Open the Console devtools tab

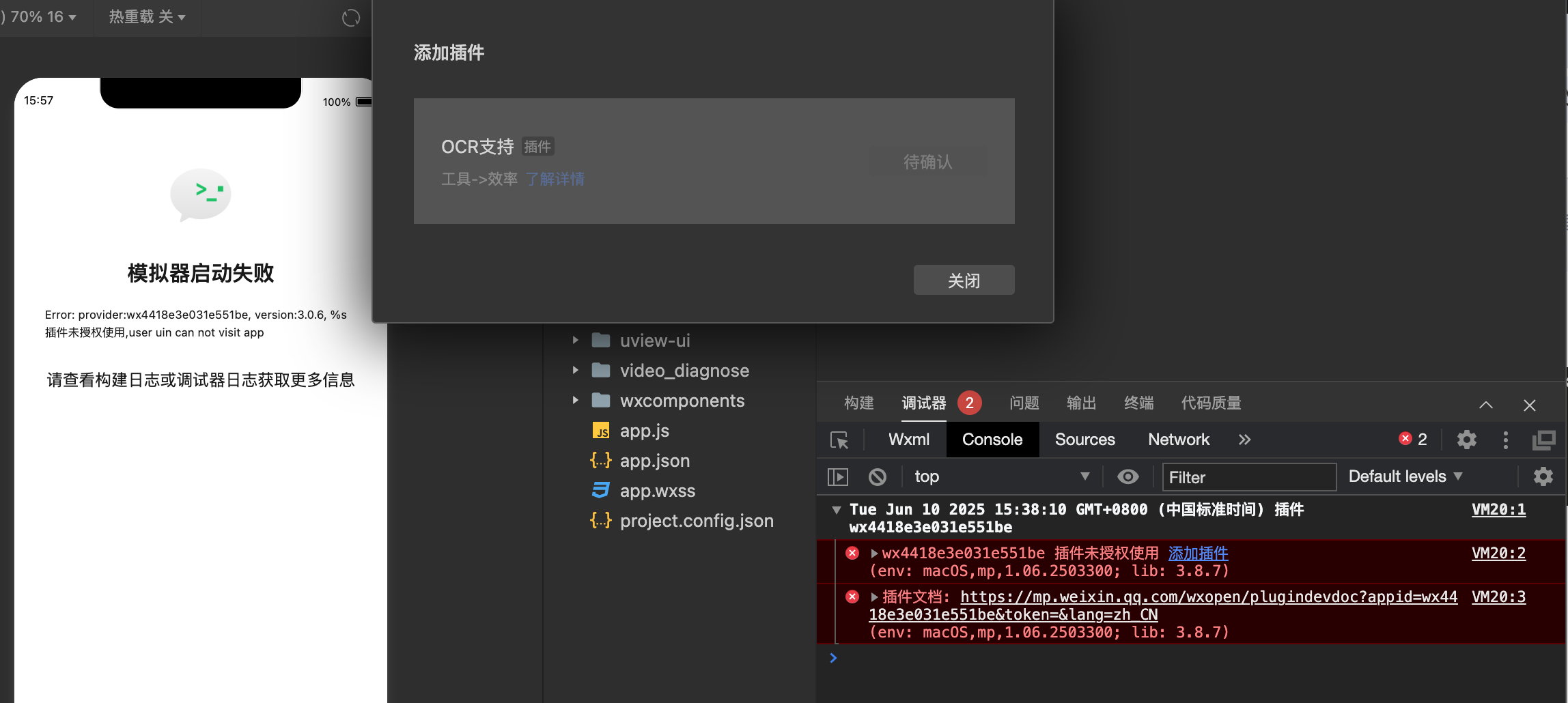(x=992, y=440)
